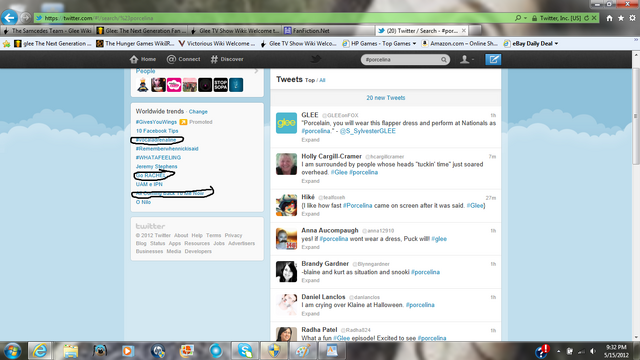The image size is (640, 360).
Task: Open HP Games - Top Games bookmark dropdown
Action: pyautogui.click(x=414, y=44)
